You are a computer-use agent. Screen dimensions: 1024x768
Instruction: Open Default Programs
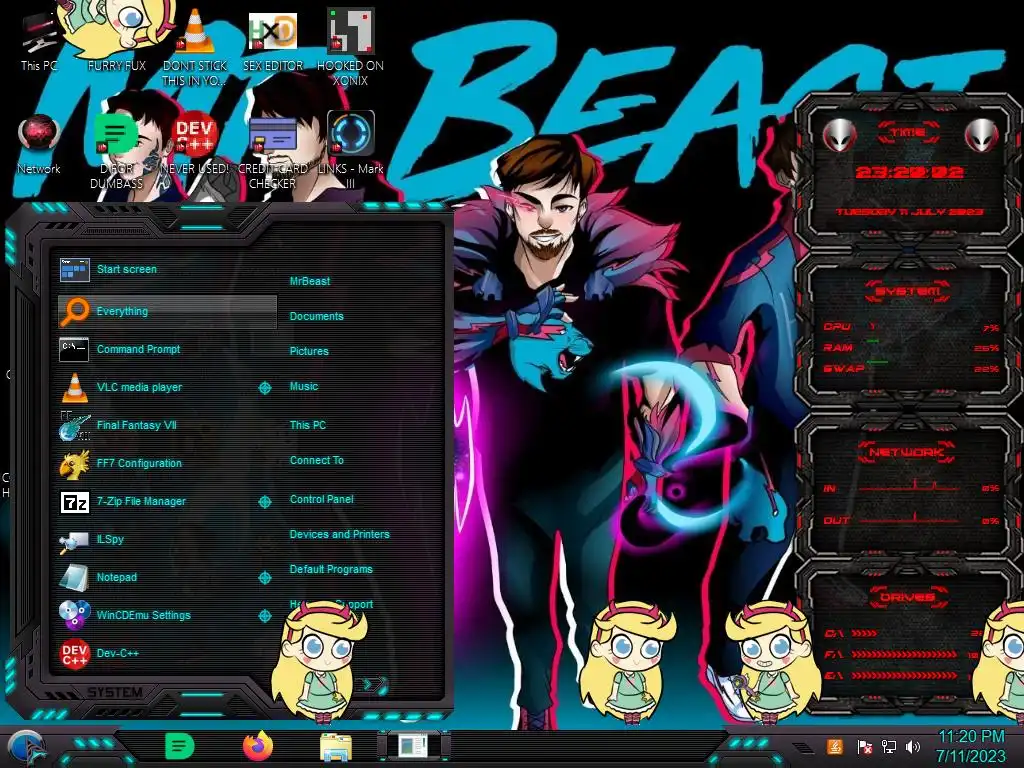(331, 569)
